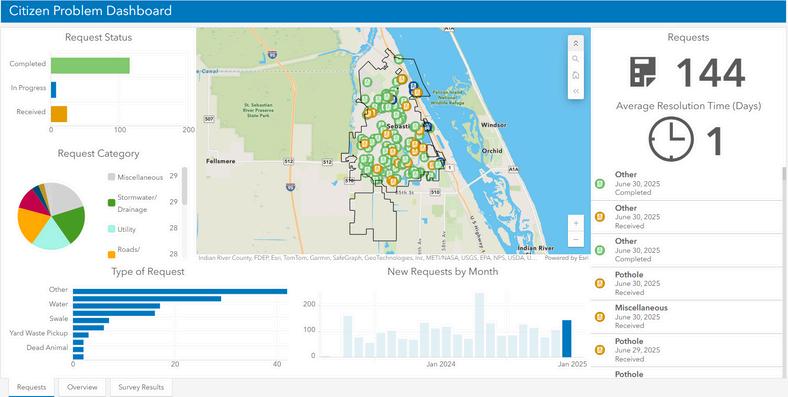
Task: Select the Water bar in Type of Request
Action: pyautogui.click(x=117, y=306)
